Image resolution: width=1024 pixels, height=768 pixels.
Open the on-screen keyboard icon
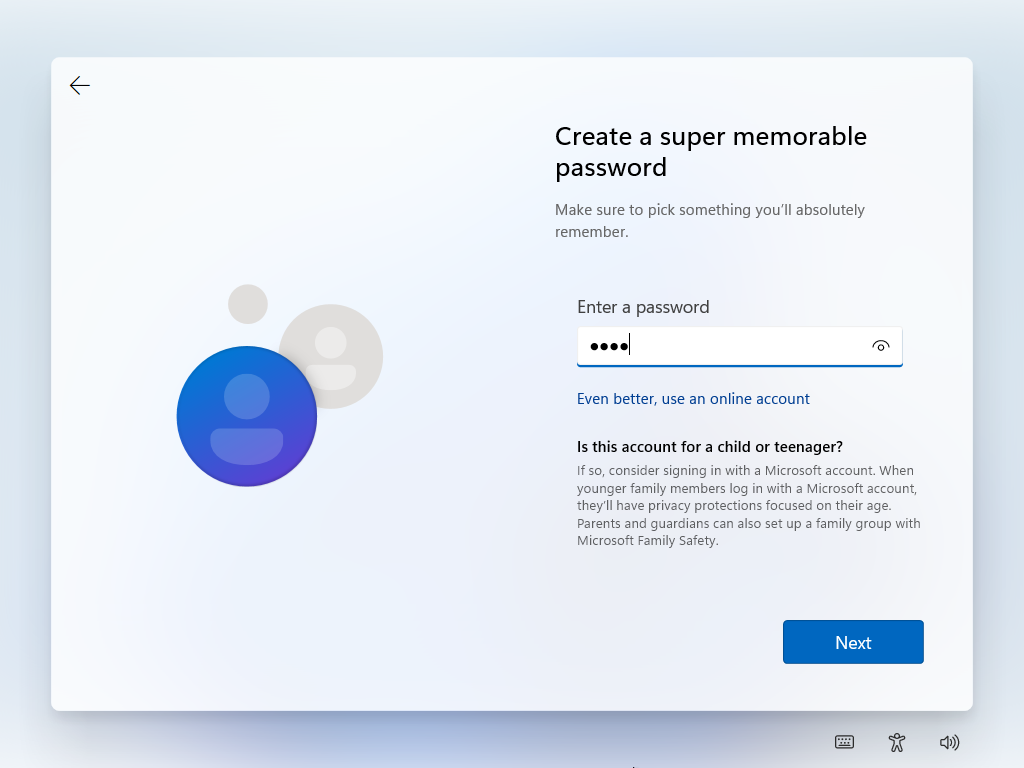coord(844,742)
